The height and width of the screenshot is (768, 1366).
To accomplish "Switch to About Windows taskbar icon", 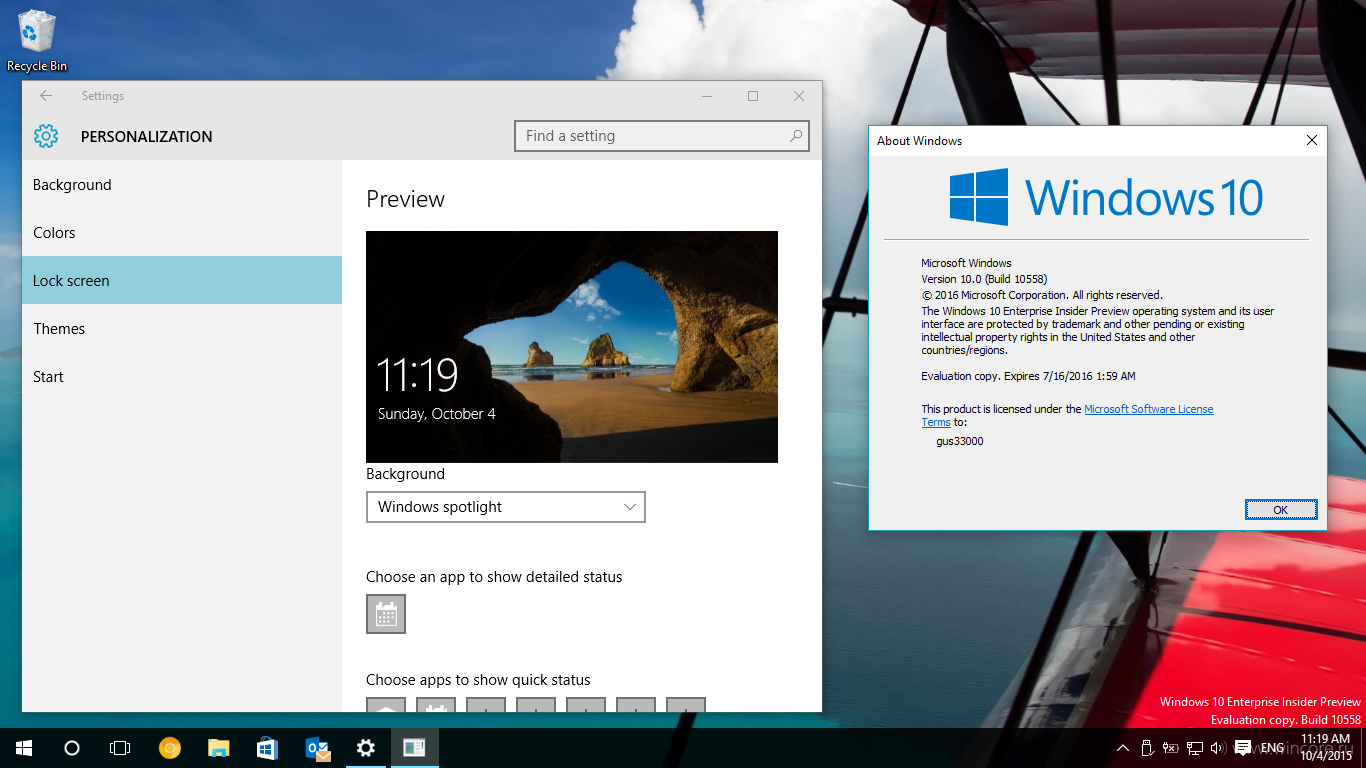I will click(415, 748).
